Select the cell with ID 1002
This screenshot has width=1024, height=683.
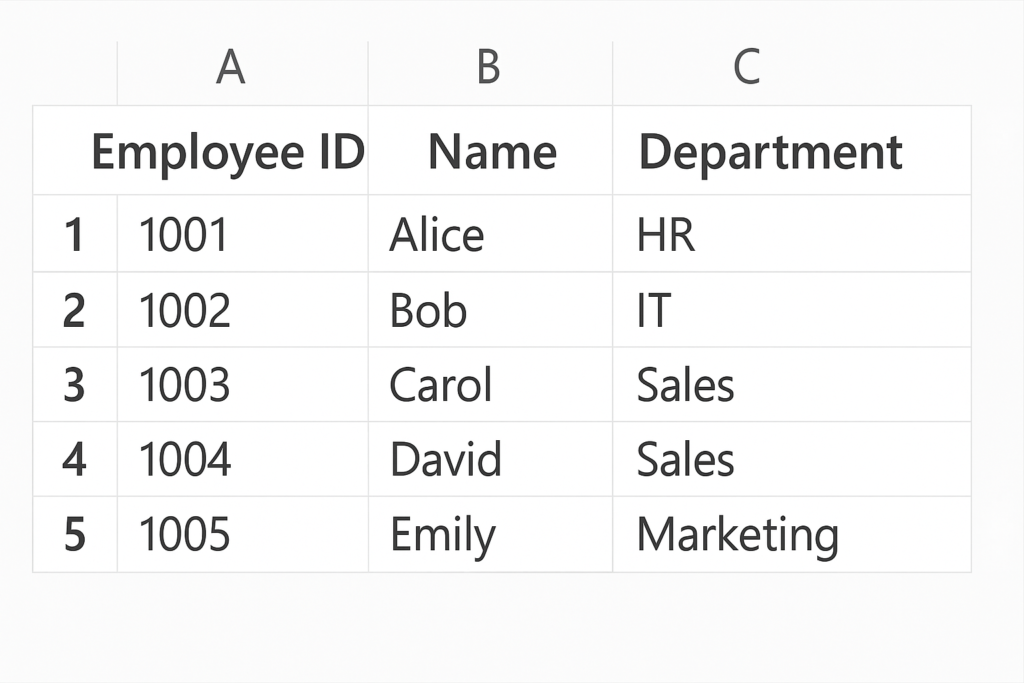point(184,310)
